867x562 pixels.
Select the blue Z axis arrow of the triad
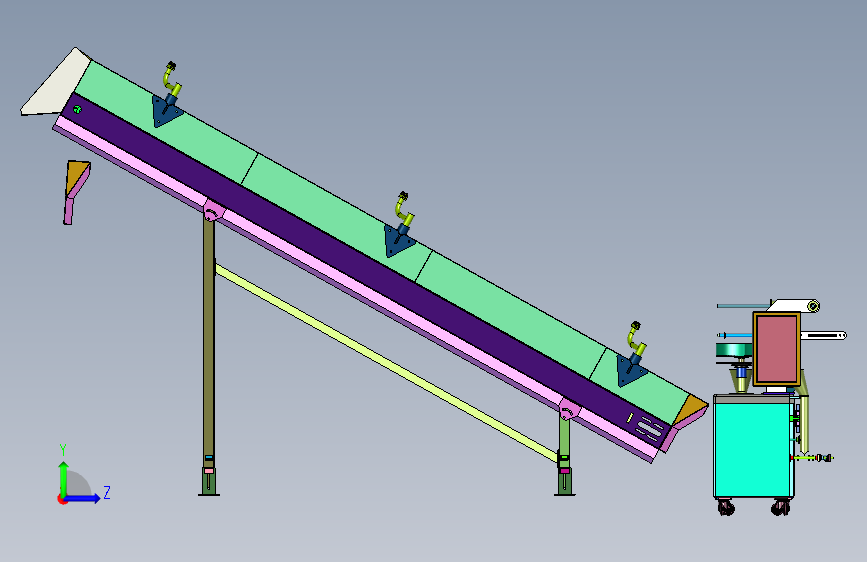[83, 498]
